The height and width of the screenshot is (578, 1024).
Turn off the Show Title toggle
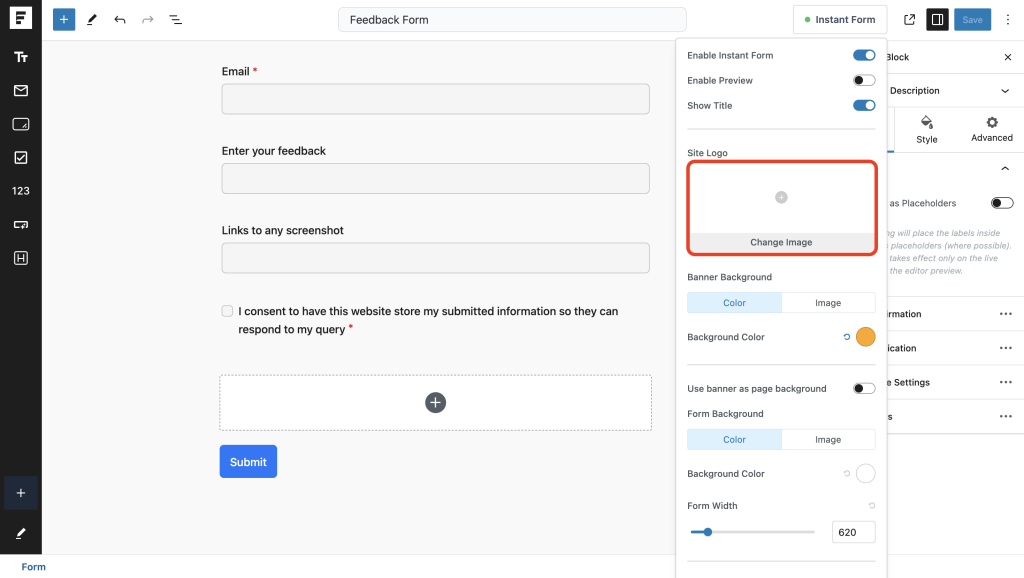(863, 105)
